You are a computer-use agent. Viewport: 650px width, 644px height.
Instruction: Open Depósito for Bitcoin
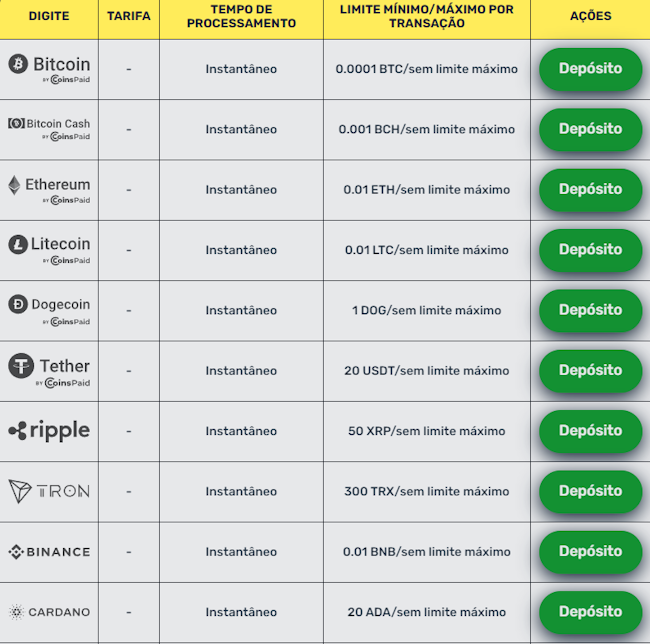tap(590, 69)
